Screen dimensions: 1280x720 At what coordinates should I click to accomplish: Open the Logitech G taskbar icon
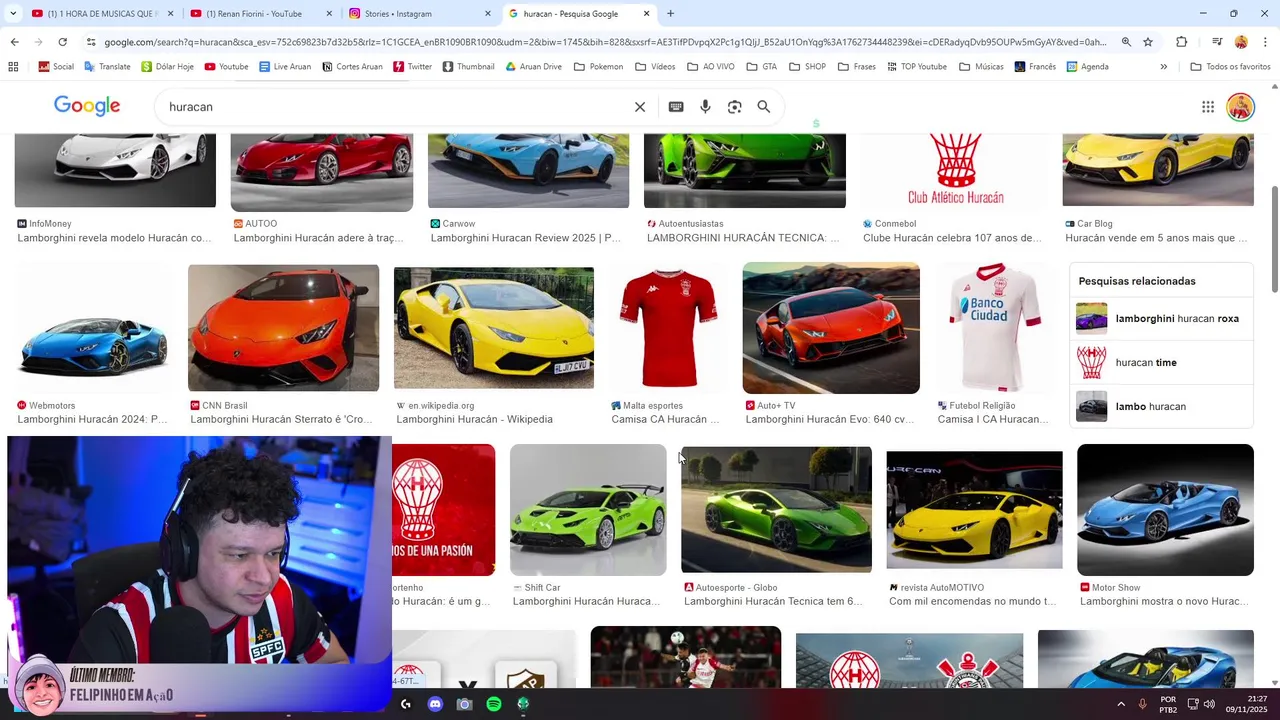[405, 704]
